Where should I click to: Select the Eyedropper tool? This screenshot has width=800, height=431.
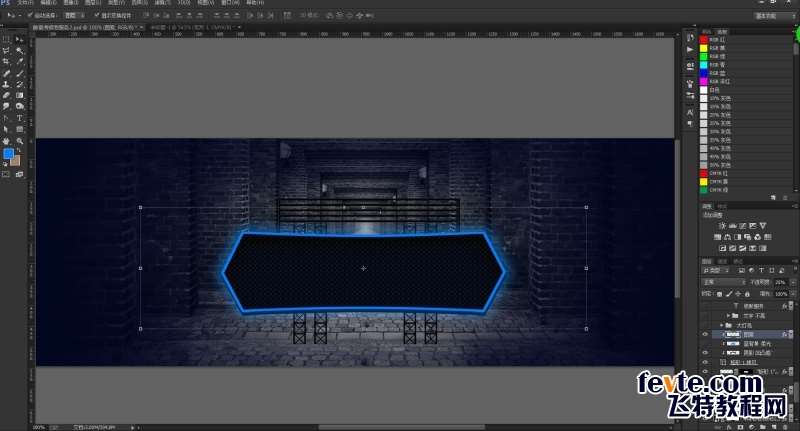coord(20,61)
